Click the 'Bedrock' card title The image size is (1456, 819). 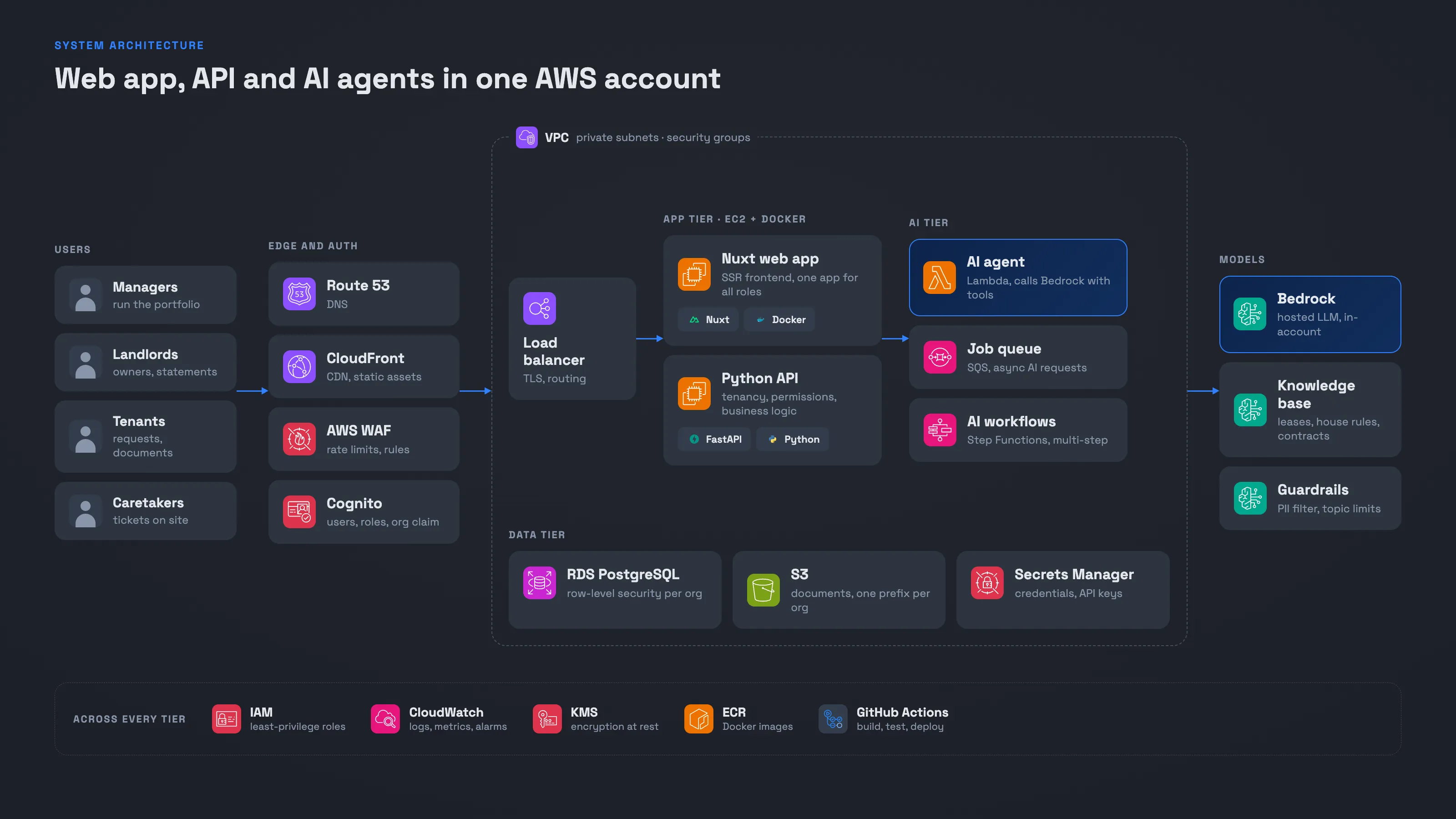(1306, 298)
